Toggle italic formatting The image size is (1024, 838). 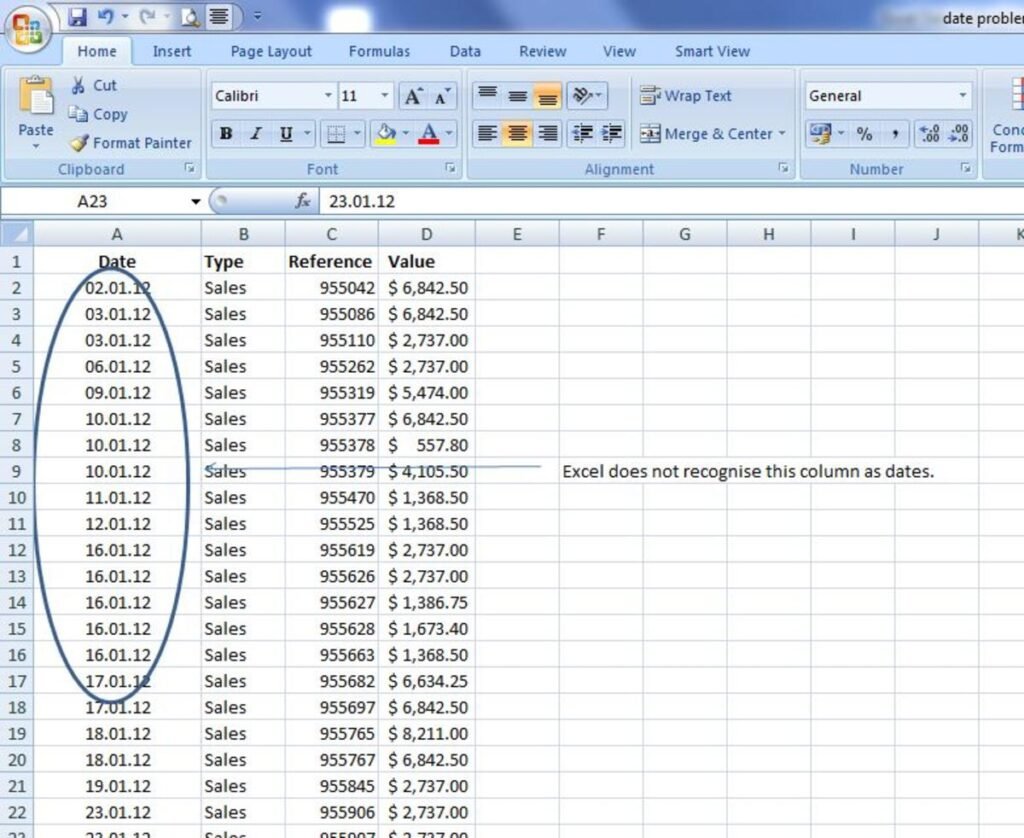(255, 134)
